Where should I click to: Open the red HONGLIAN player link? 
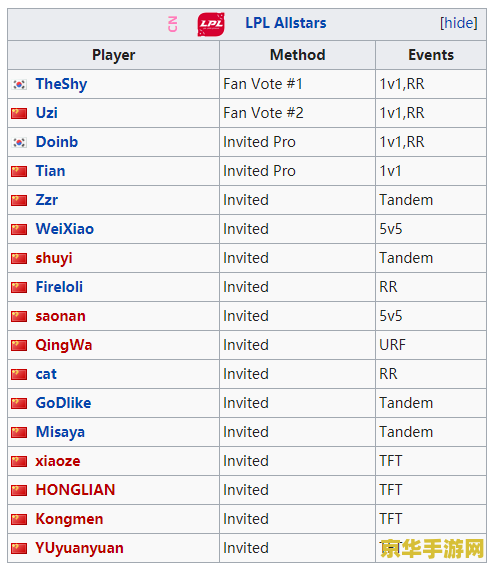pyautogui.click(x=75, y=490)
